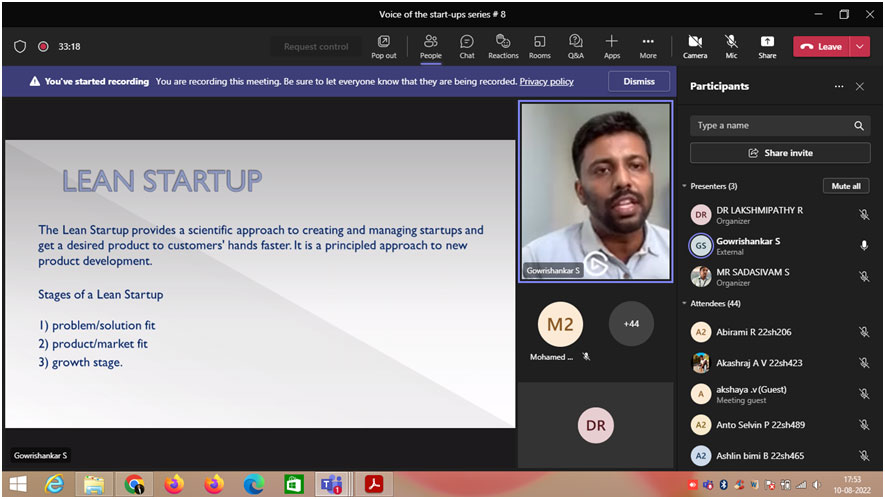Collapse the Presenters (3) section
The width and height of the screenshot is (885, 499).
[x=685, y=186]
